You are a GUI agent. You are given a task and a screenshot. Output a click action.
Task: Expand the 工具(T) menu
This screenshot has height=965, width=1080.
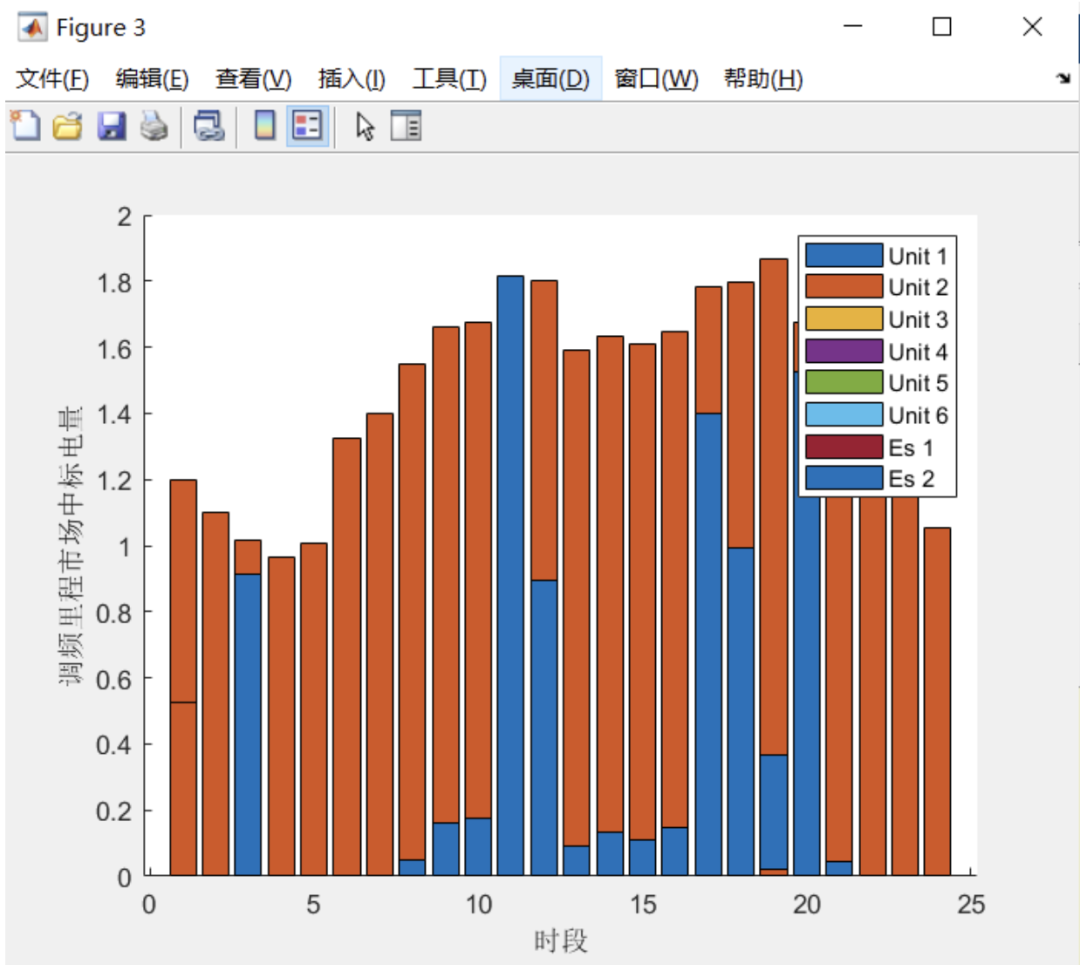(x=449, y=79)
